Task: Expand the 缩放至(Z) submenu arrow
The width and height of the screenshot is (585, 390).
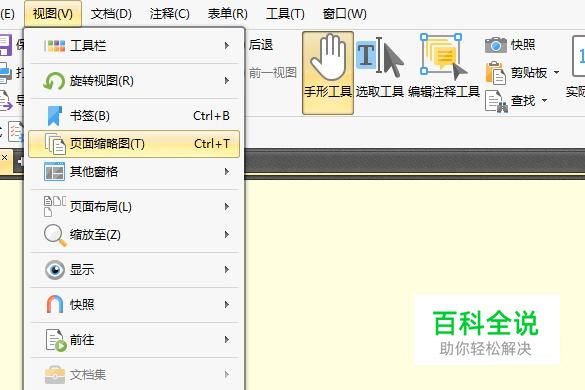Action: pyautogui.click(x=227, y=235)
